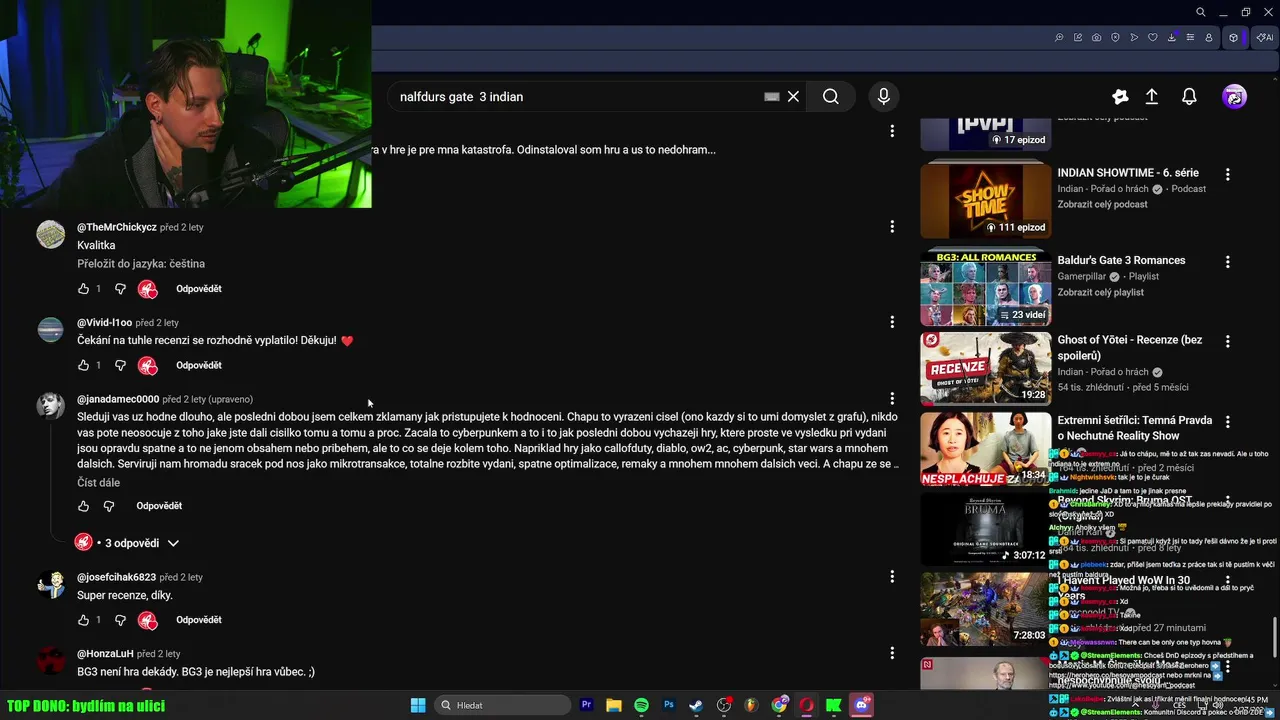The height and width of the screenshot is (720, 1280).
Task: Reply to @TheMrChickycz with Odpovědět
Action: tap(199, 289)
